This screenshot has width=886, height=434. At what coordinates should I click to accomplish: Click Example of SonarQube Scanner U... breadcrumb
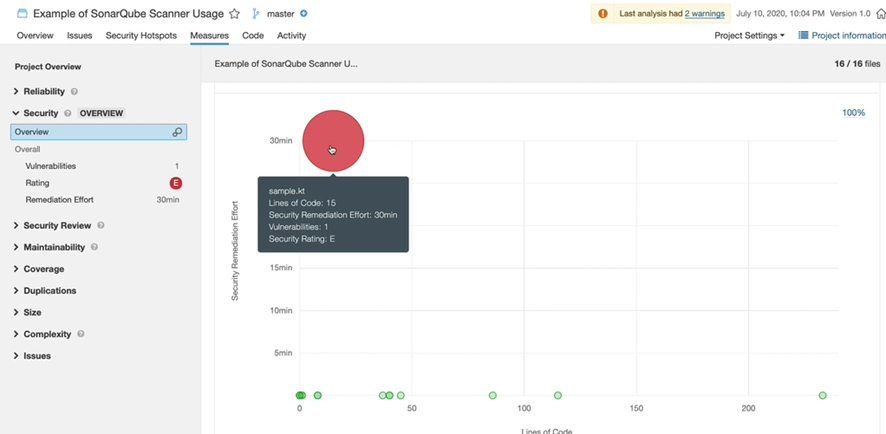286,64
